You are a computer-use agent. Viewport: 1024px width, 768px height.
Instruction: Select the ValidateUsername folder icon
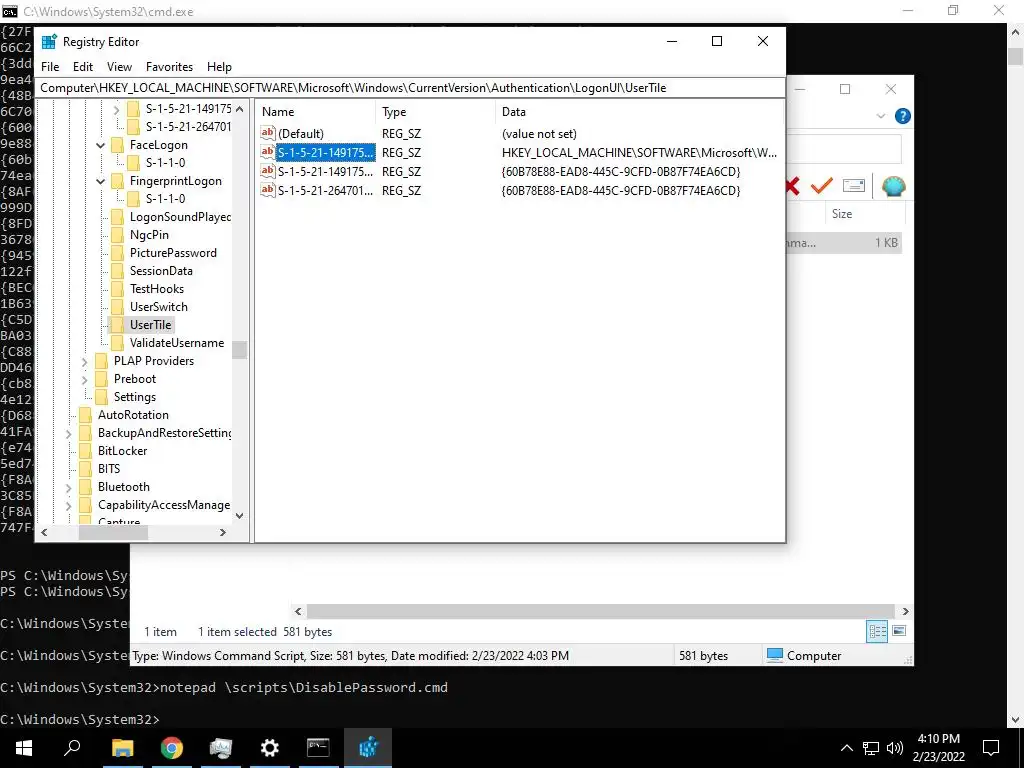coord(118,343)
